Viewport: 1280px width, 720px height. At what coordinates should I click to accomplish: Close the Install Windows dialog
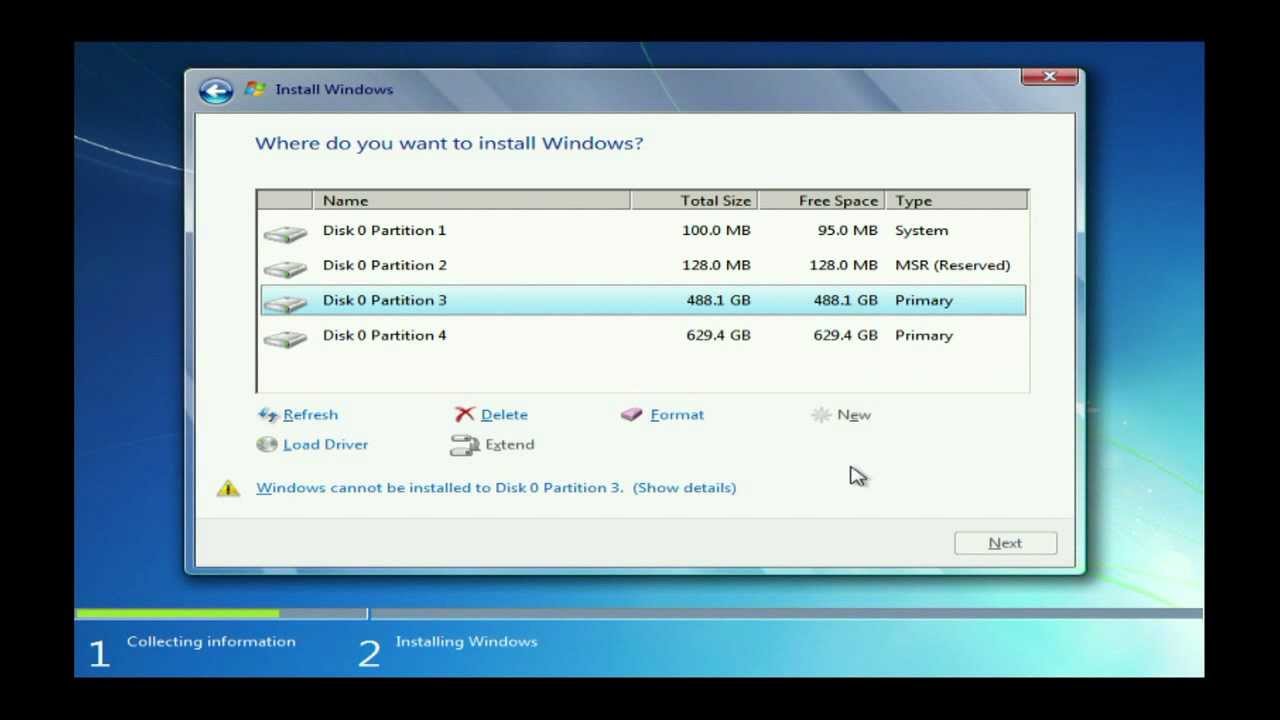1050,77
